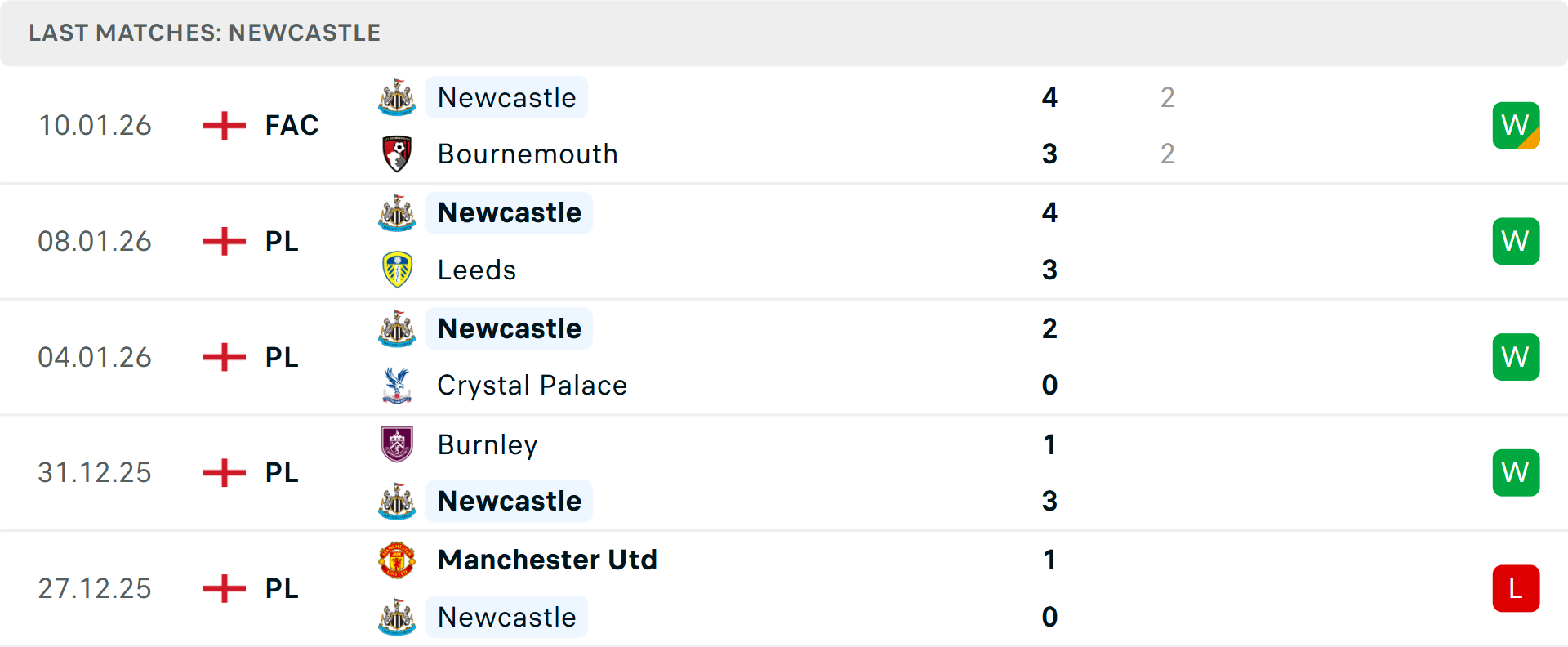This screenshot has height=647, width=1568.
Task: Click the Burnley club crest
Action: coord(397,444)
